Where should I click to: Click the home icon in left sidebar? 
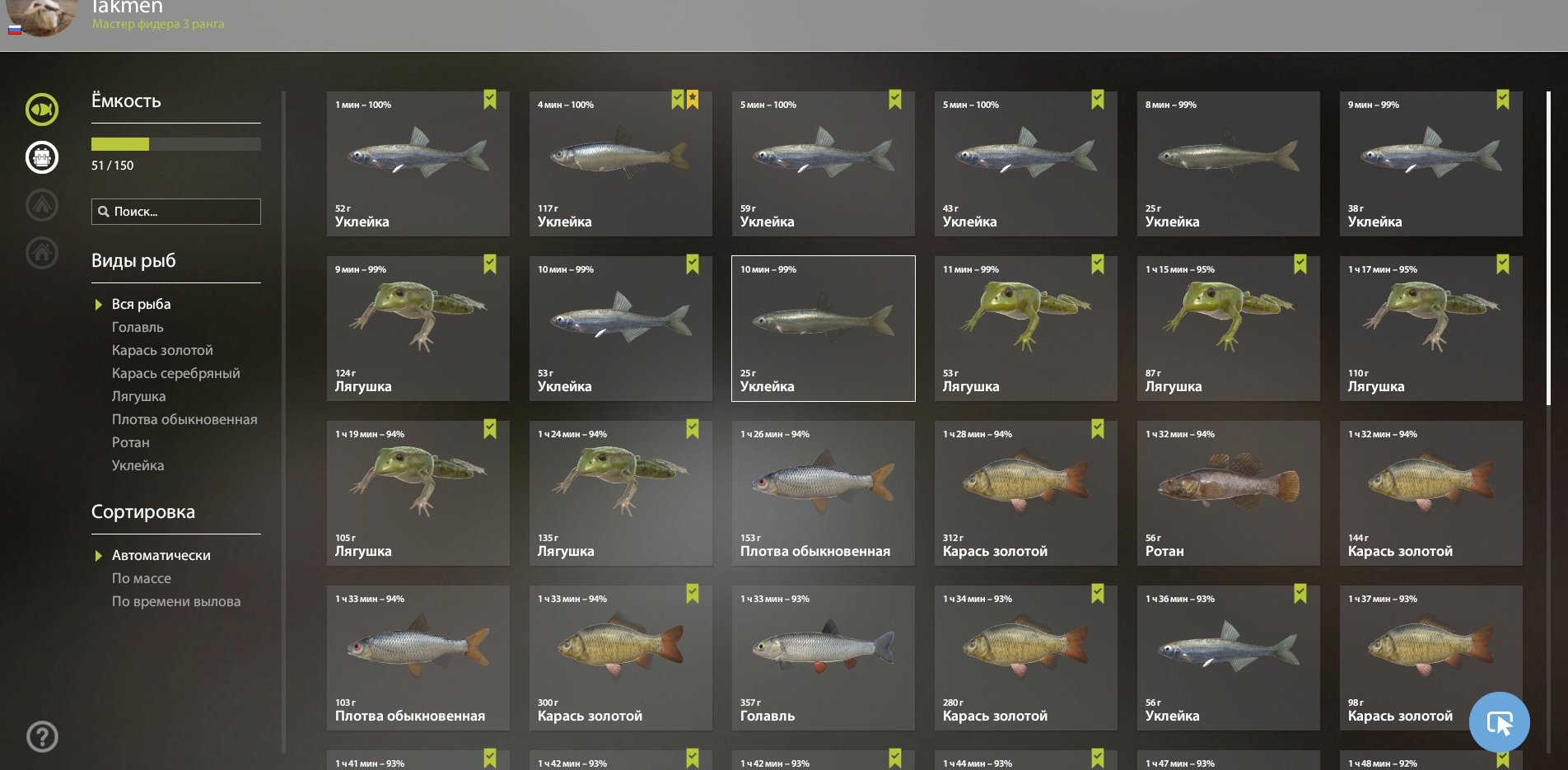click(x=42, y=252)
